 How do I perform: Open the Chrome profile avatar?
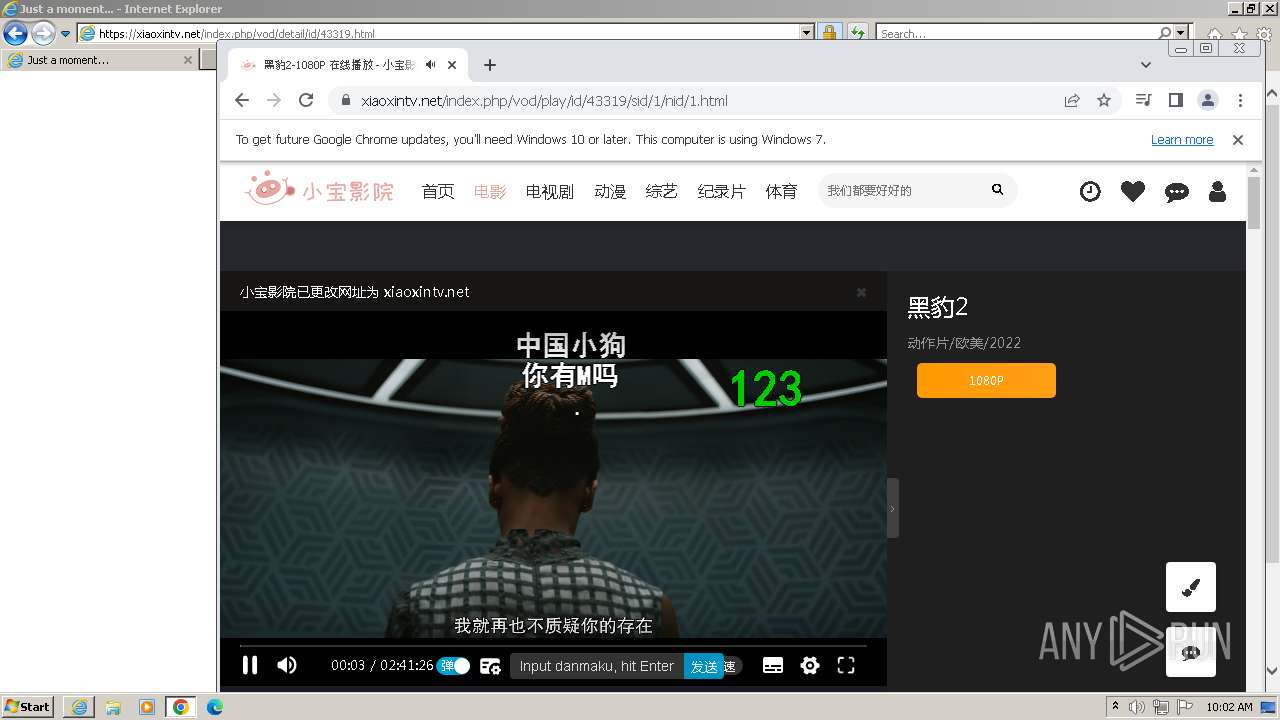coord(1208,100)
